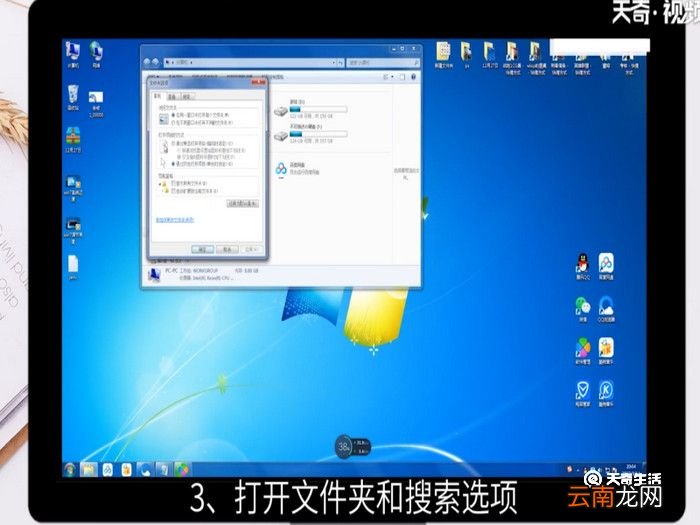The image size is (700, 525).
Task: Click inside the Explorer address bar
Action: [x=250, y=63]
